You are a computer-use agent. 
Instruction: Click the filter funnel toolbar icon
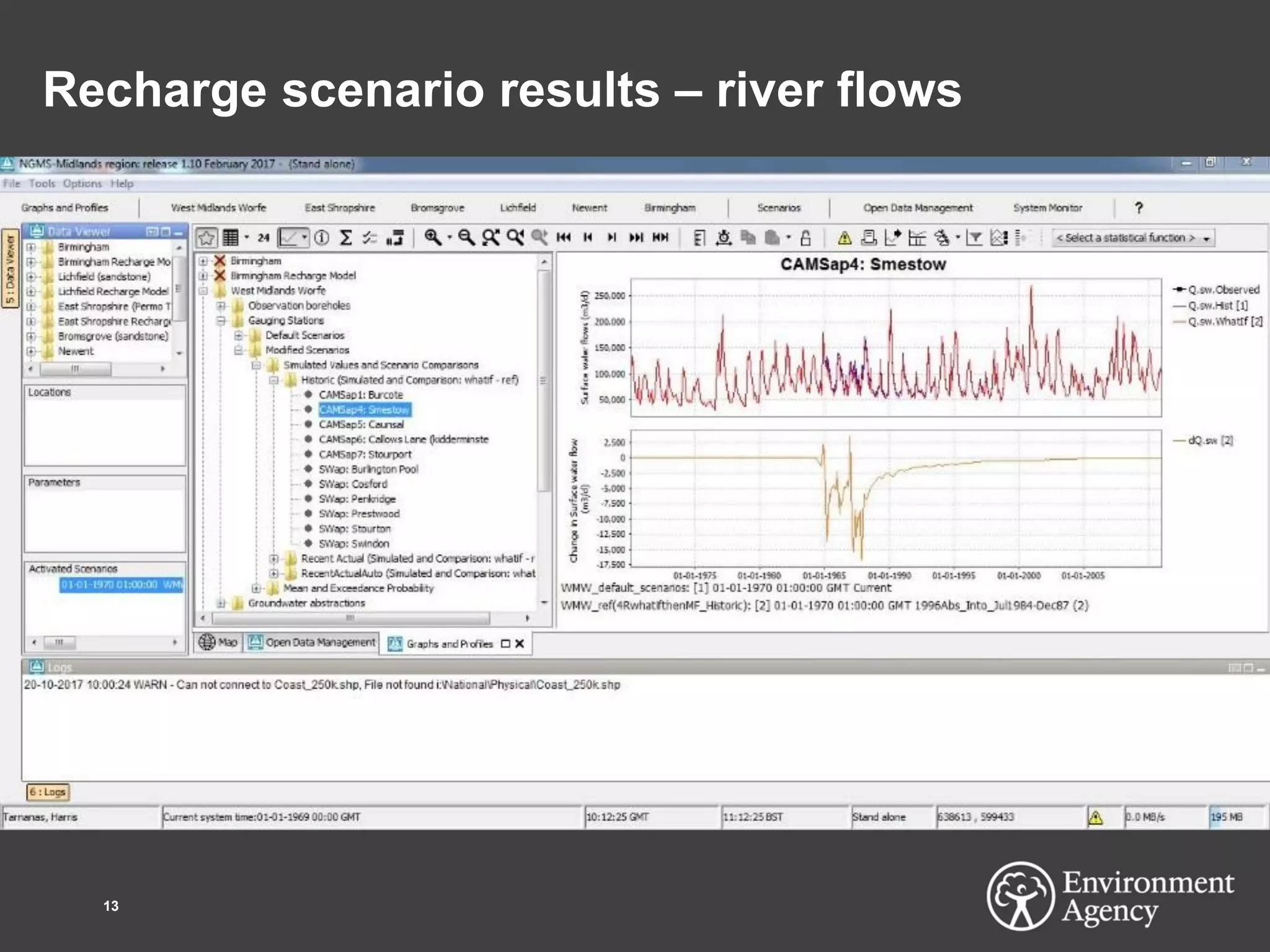(x=974, y=237)
